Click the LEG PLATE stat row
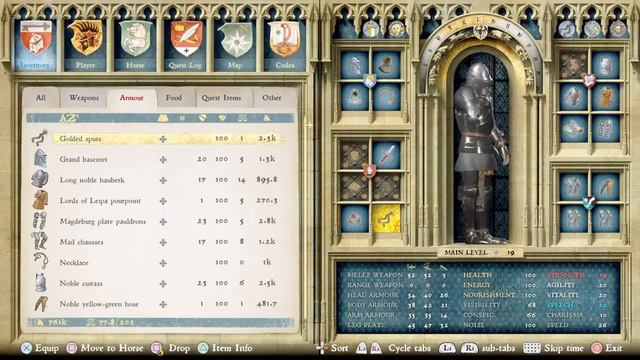The height and width of the screenshot is (360, 640). [x=398, y=325]
